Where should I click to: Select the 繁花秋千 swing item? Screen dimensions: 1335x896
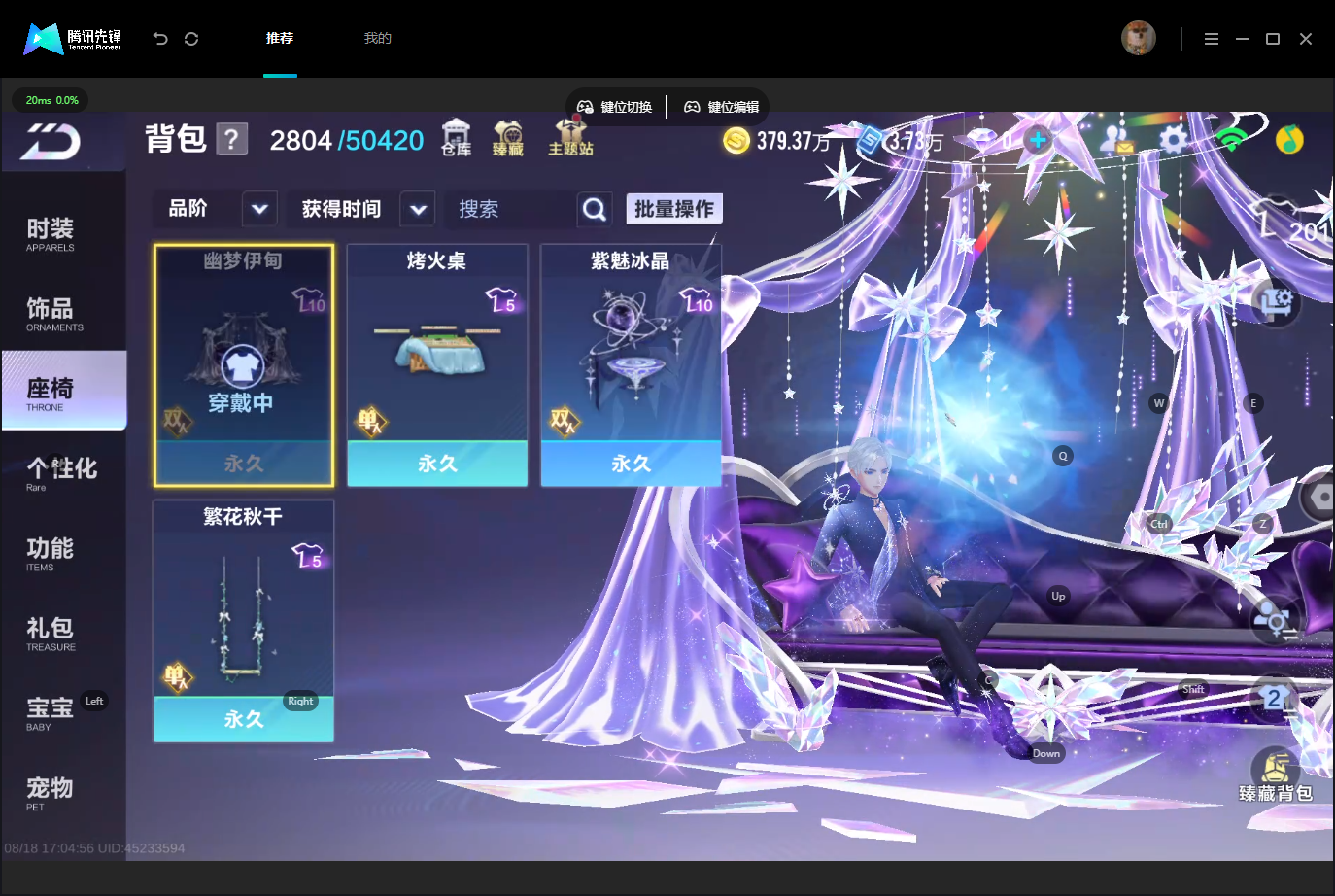point(244,621)
